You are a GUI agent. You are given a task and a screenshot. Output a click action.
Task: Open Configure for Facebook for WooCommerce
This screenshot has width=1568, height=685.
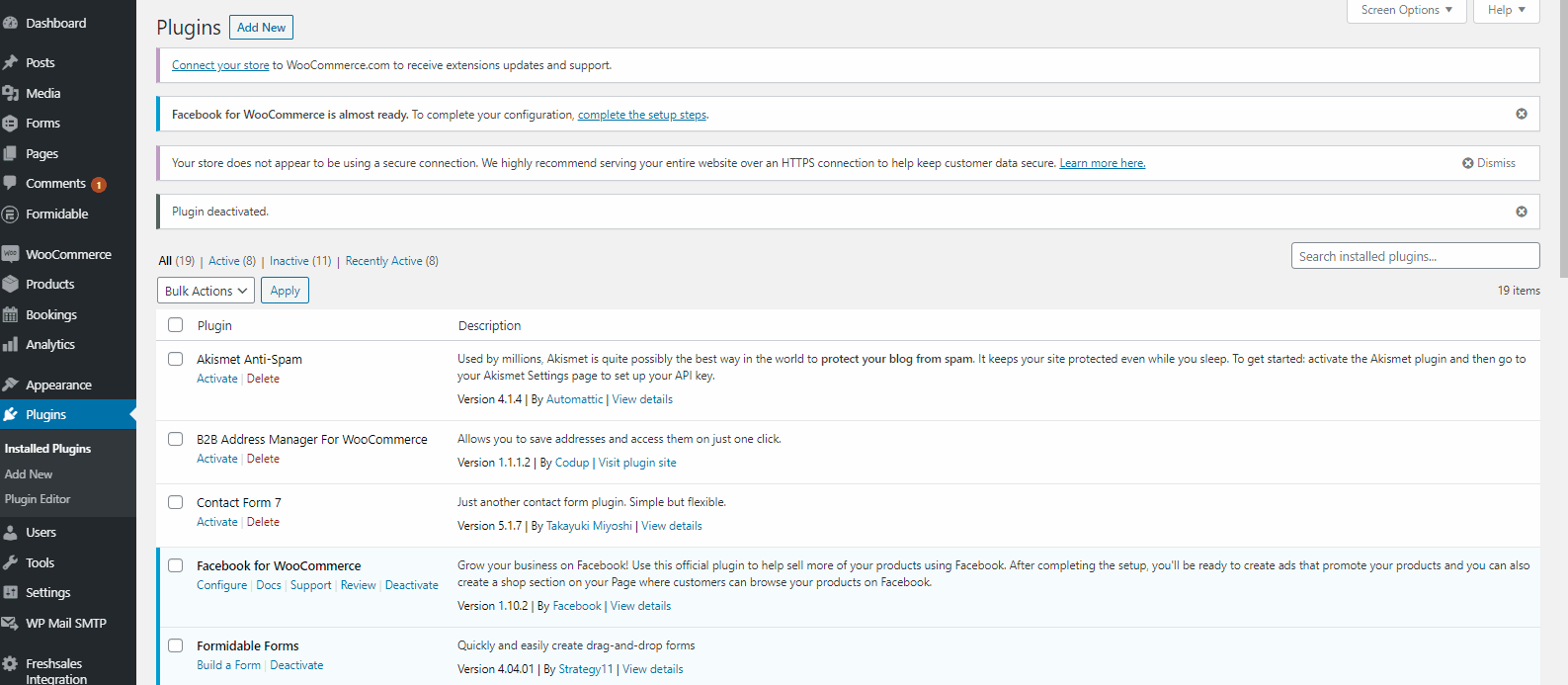pos(222,585)
